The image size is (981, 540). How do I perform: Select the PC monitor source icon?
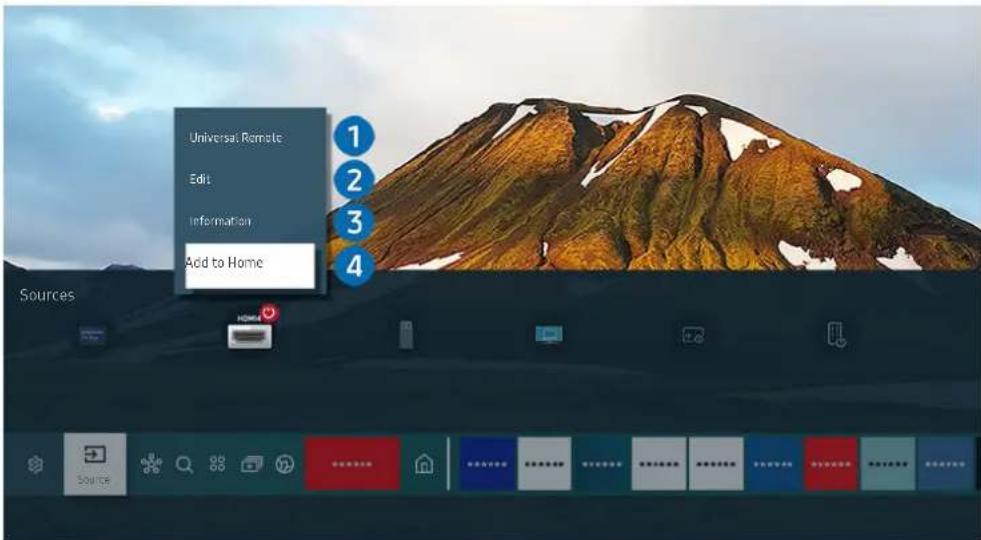[549, 335]
